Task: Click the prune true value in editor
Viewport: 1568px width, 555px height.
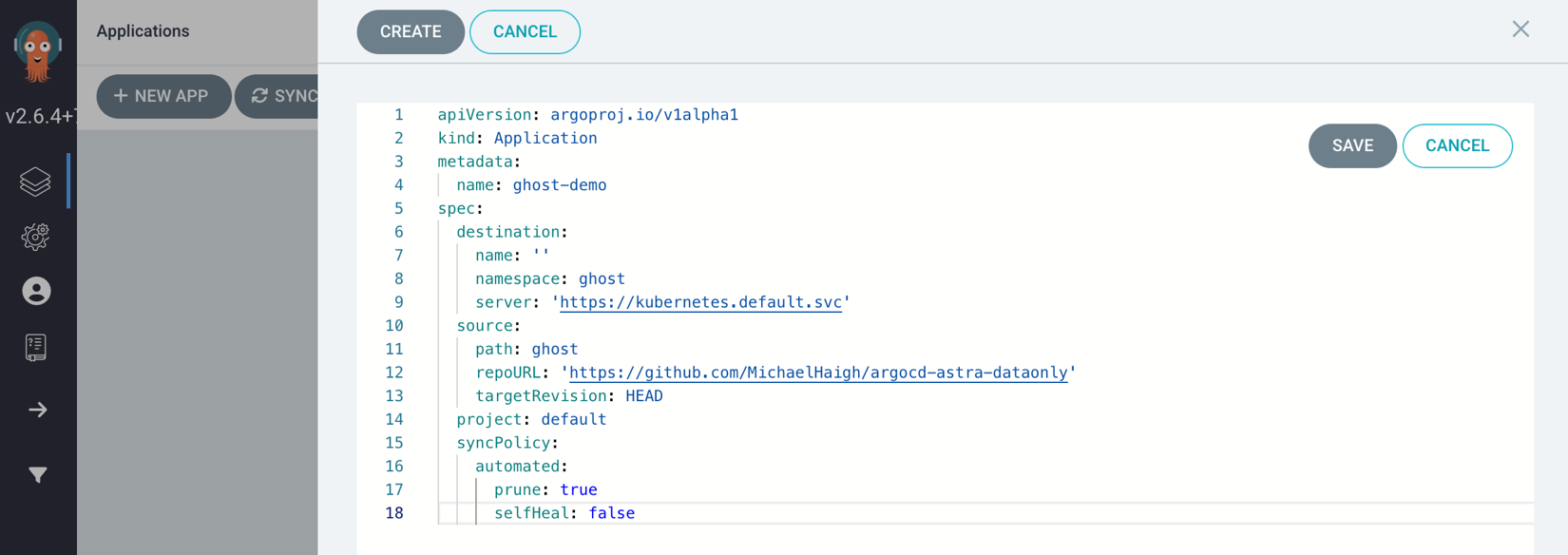Action: coord(579,489)
